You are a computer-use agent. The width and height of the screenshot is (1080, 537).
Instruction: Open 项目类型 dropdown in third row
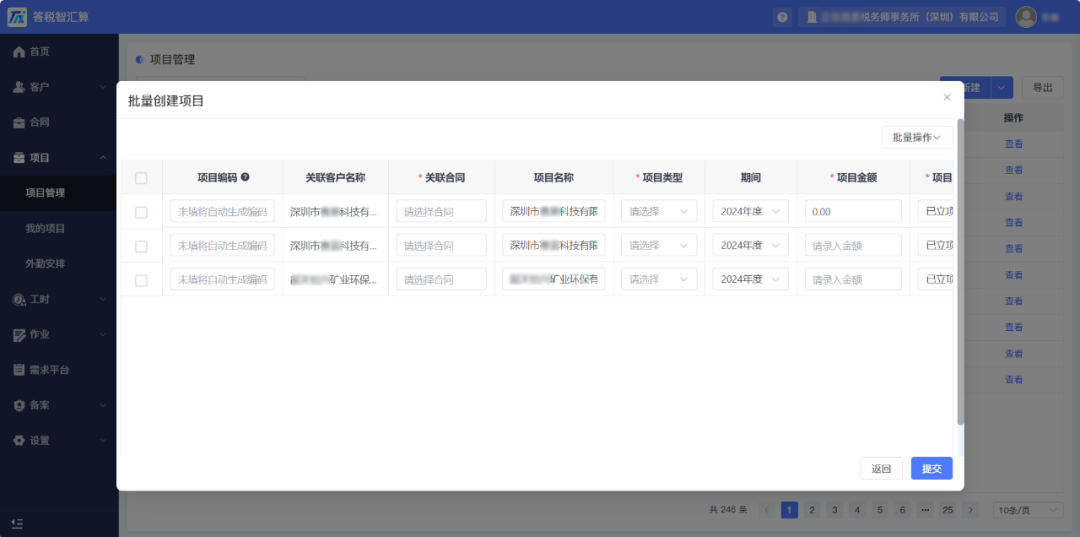[659, 280]
